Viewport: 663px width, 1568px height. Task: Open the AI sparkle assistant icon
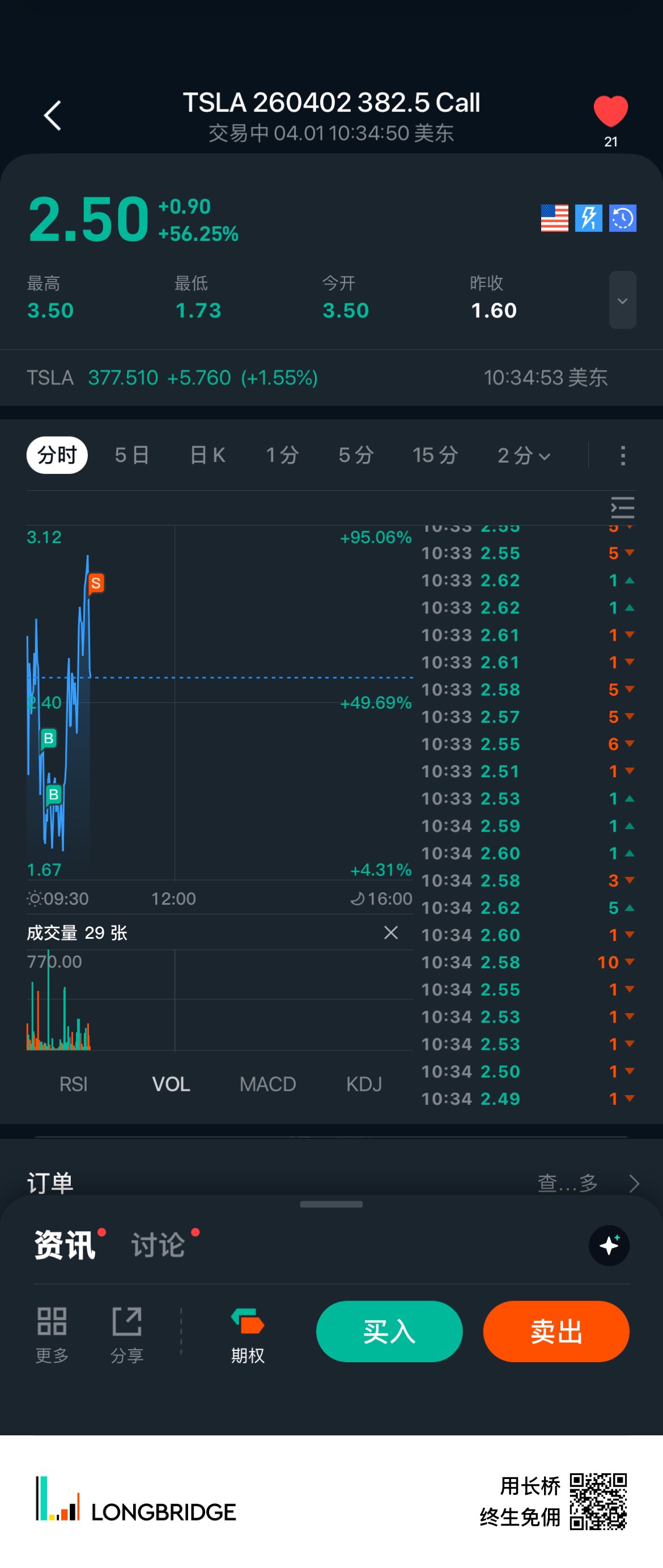point(608,1245)
